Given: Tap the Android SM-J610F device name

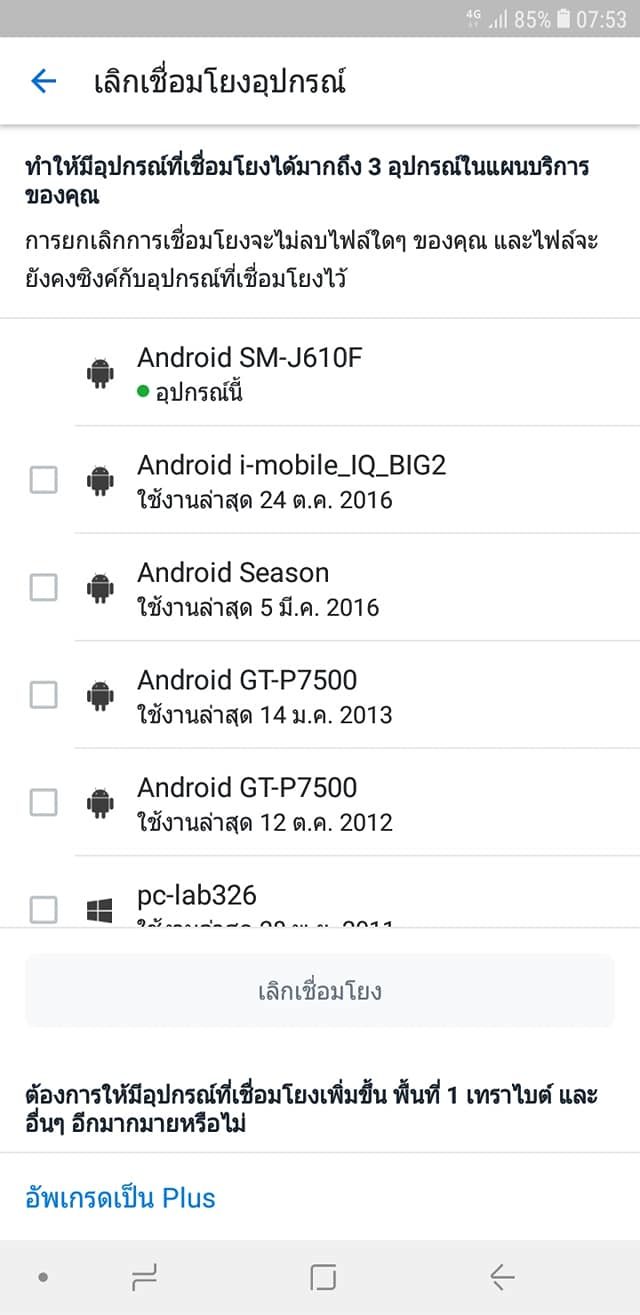Looking at the screenshot, I should click(249, 358).
